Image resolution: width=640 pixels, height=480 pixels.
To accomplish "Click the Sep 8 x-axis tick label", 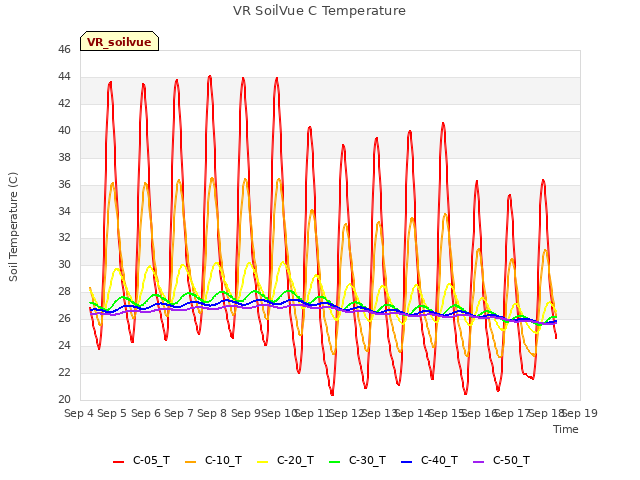I will click(x=212, y=413).
